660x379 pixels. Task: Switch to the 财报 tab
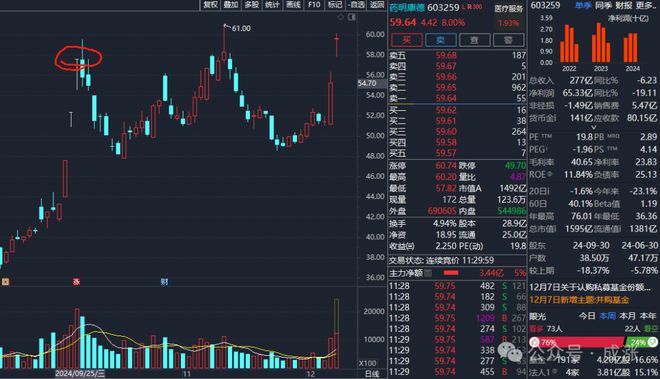[623, 5]
